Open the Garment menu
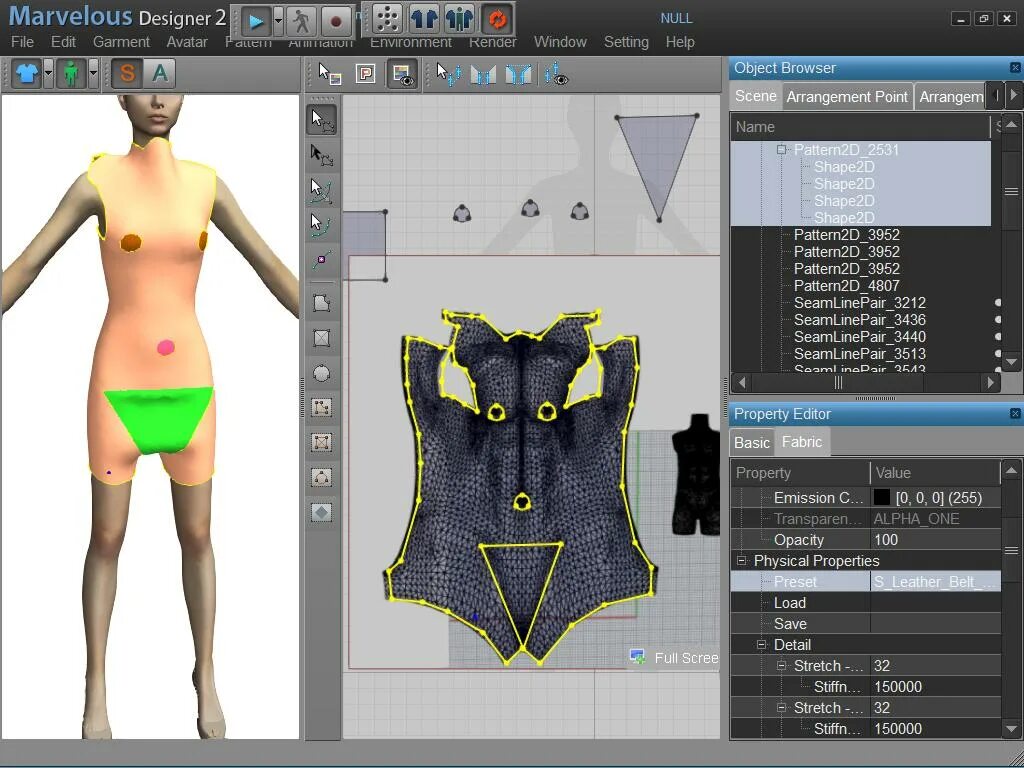The height and width of the screenshot is (768, 1024). click(x=121, y=42)
